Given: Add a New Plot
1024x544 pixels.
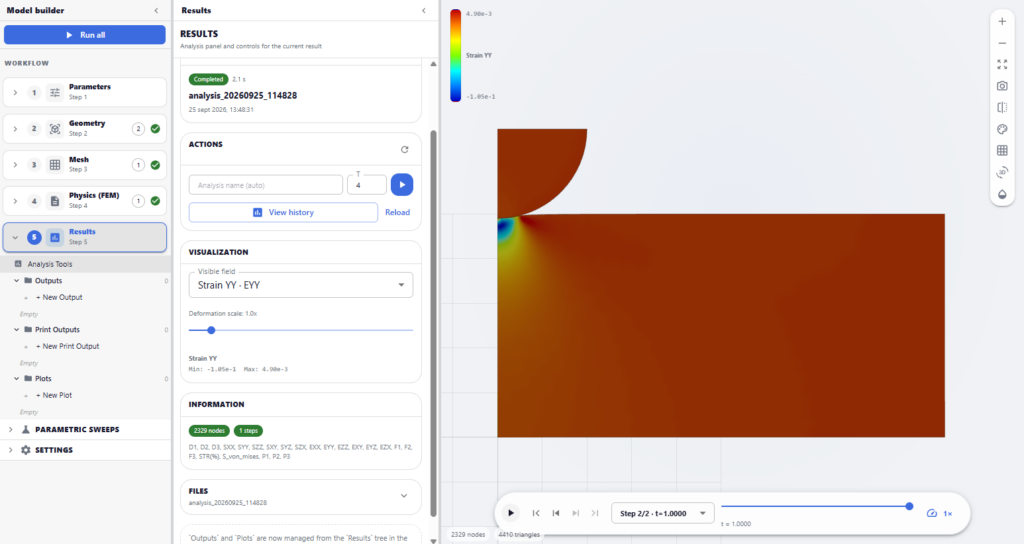Looking at the screenshot, I should coord(54,395).
